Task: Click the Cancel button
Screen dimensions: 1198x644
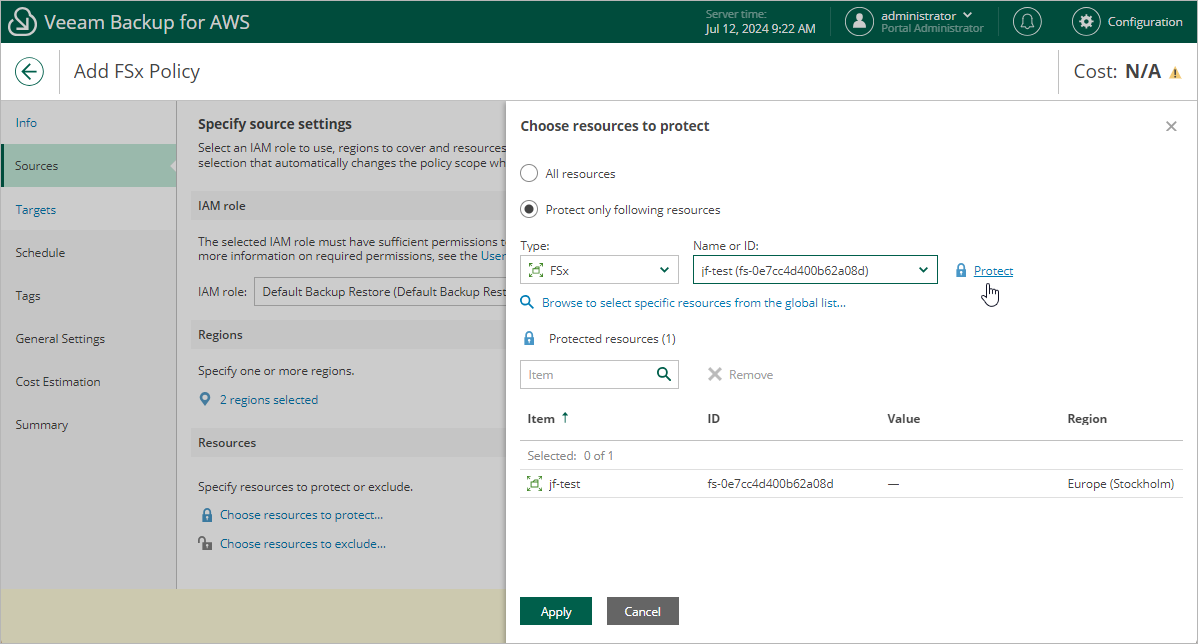Action: [643, 611]
